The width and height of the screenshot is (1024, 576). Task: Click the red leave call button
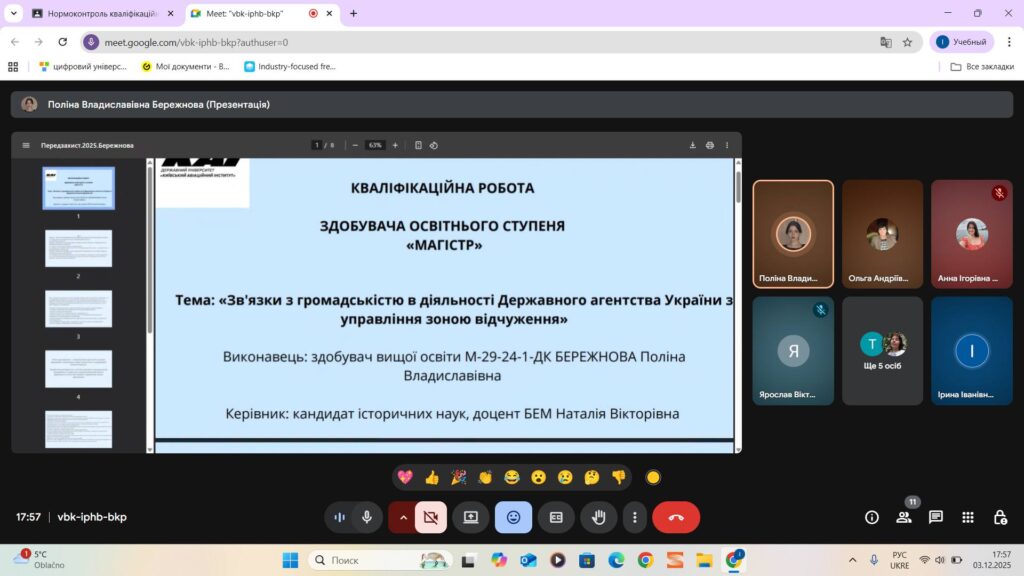(x=676, y=517)
